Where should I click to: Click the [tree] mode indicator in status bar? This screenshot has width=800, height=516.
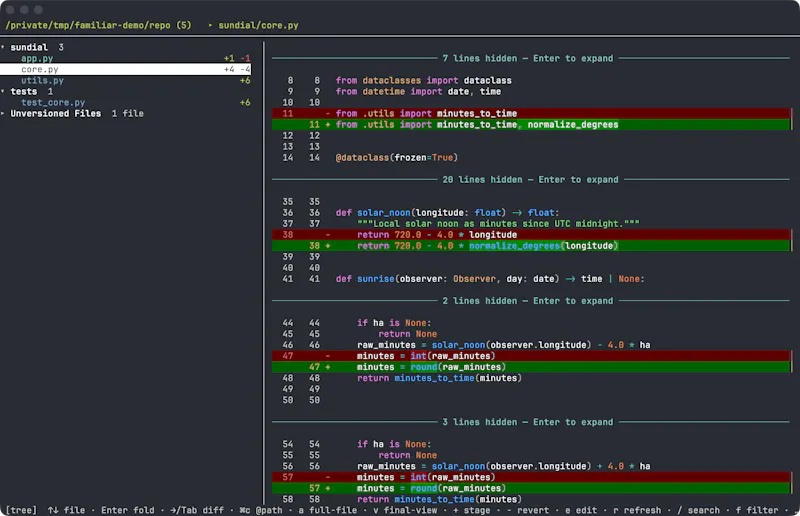(x=21, y=510)
